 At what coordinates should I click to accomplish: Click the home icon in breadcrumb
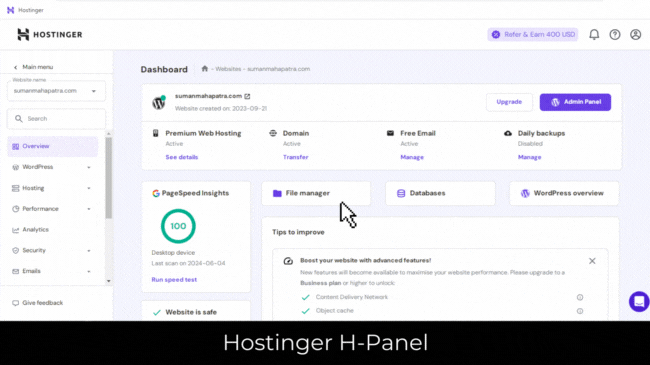(x=204, y=69)
